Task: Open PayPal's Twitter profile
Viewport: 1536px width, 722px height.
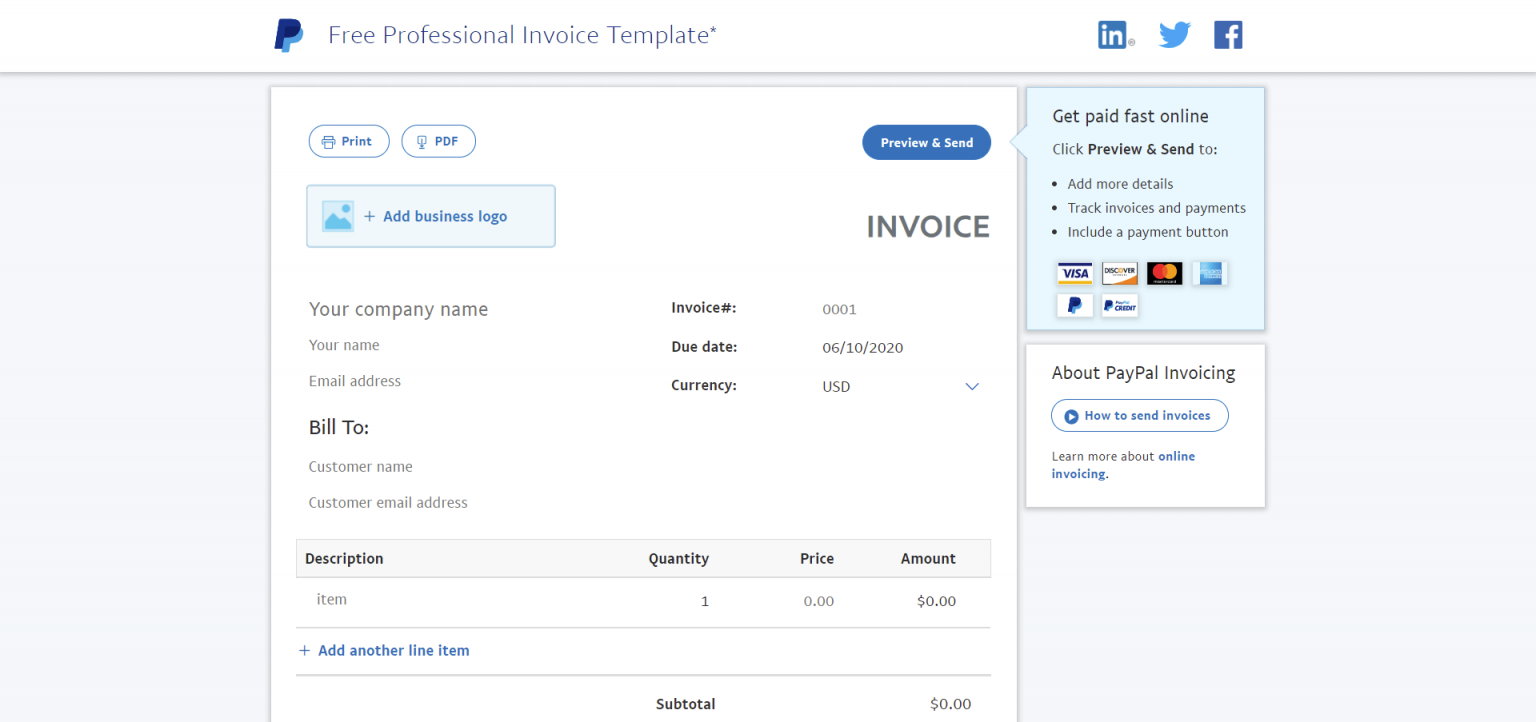Action: pyautogui.click(x=1174, y=33)
